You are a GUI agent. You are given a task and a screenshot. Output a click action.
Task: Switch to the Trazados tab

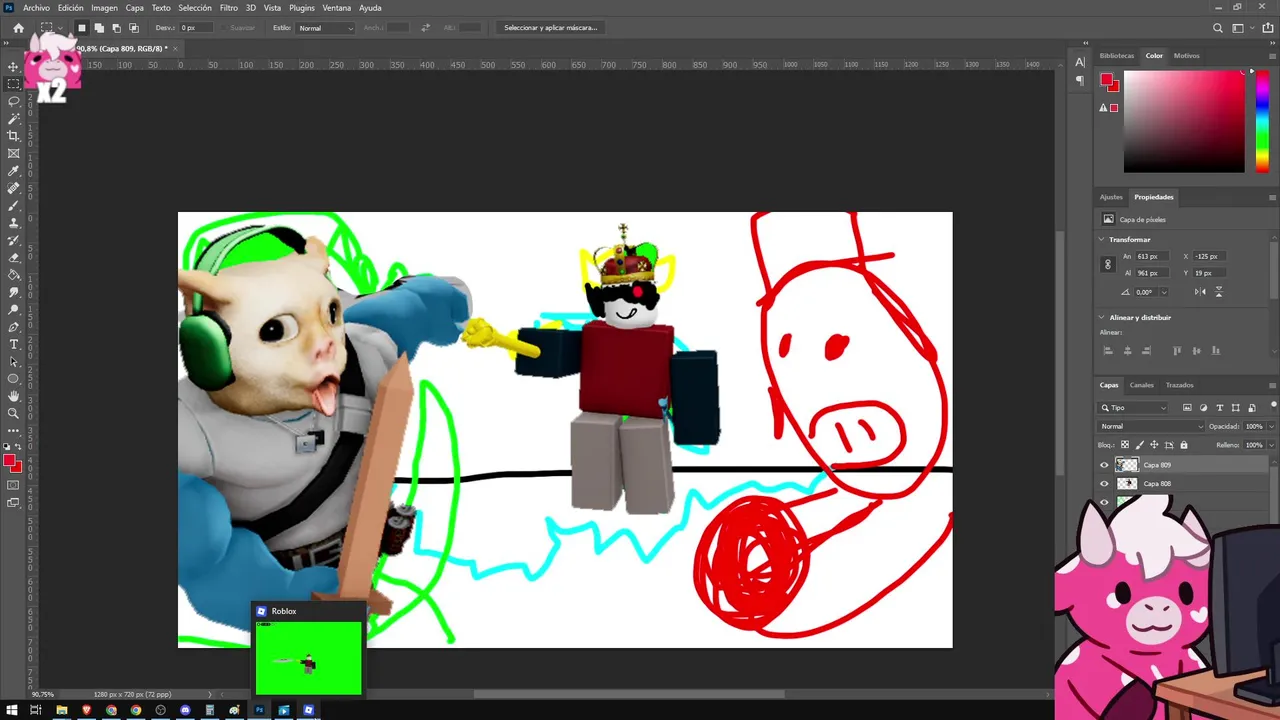coord(1179,385)
